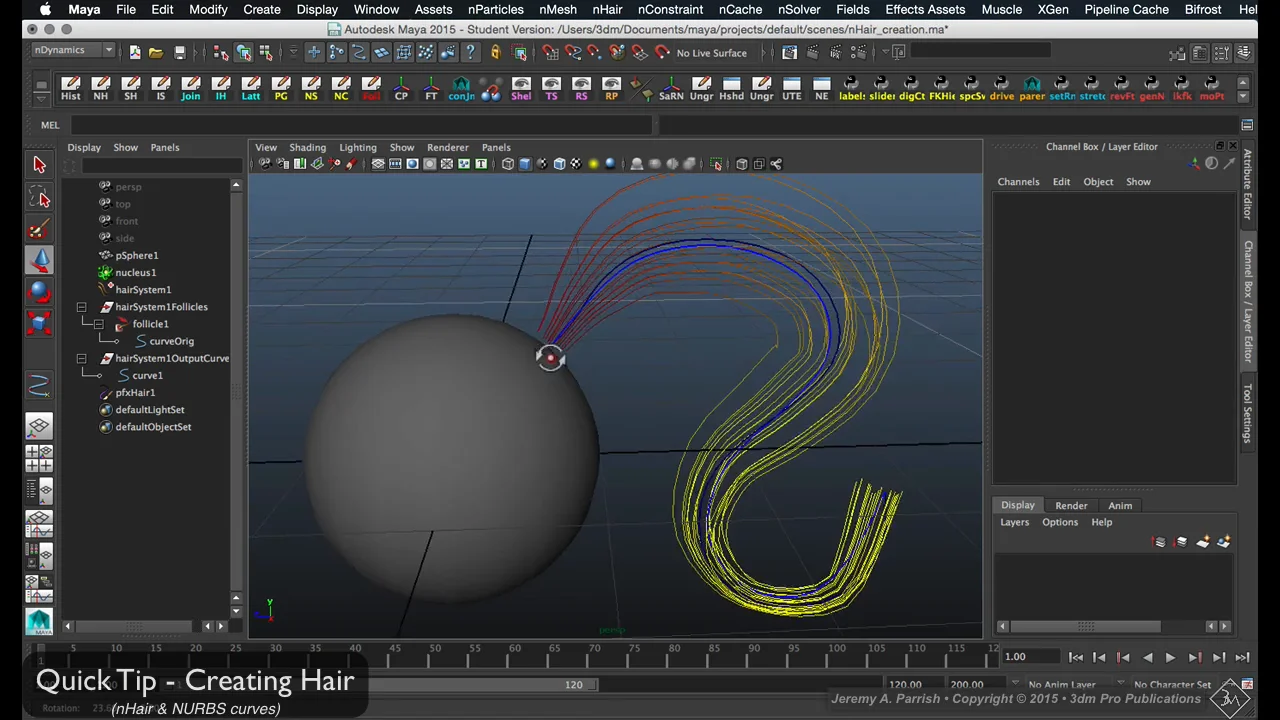This screenshot has width=1280, height=720.
Task: Open the nHair menu
Action: (607, 9)
